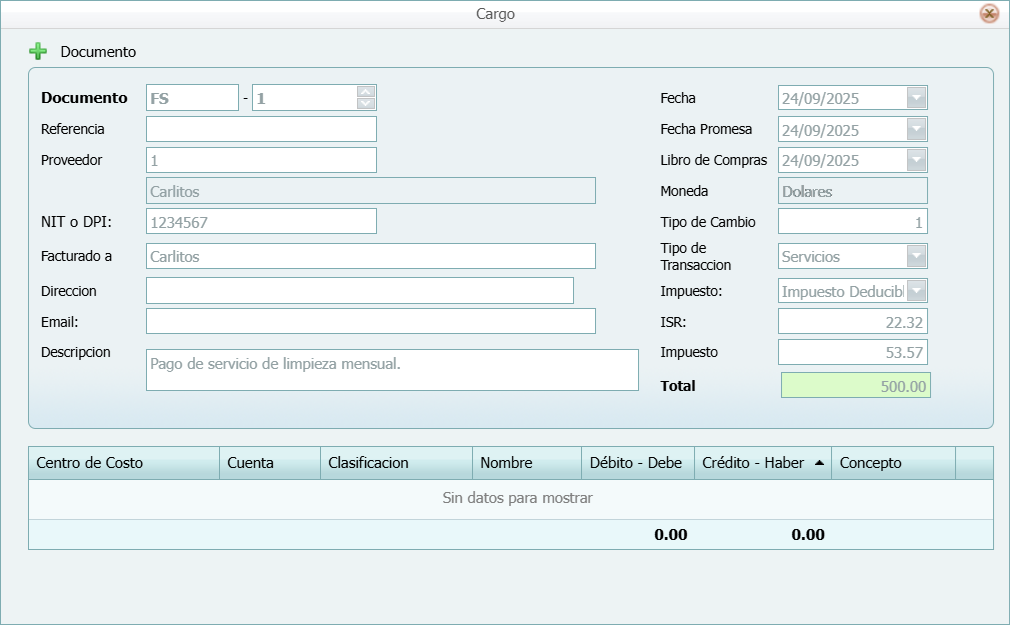Click the Facturado a text field
This screenshot has height=625, width=1010.
(370, 256)
